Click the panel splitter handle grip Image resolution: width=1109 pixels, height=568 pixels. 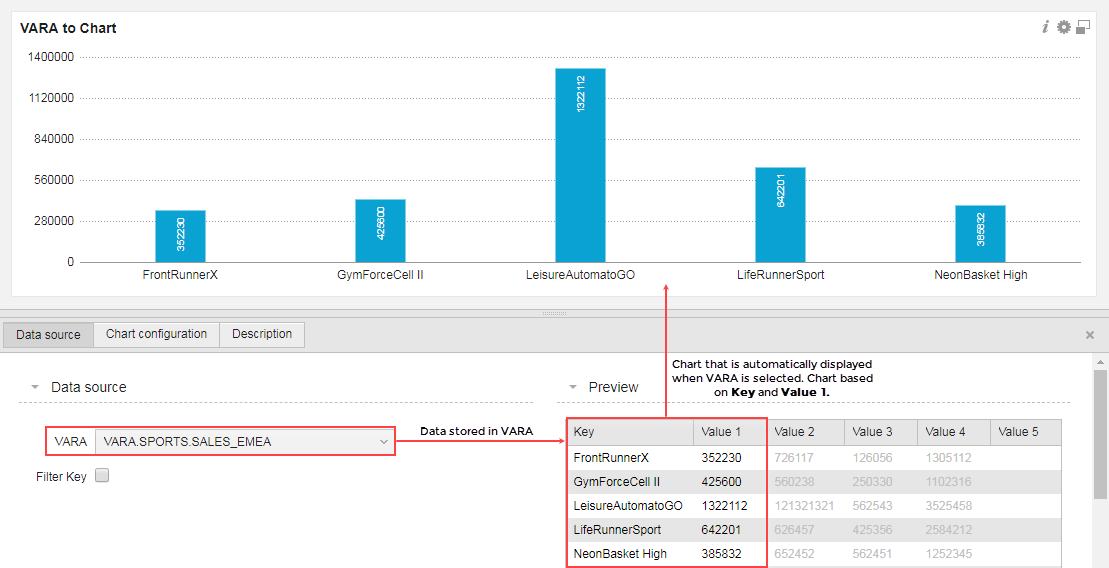tap(554, 313)
